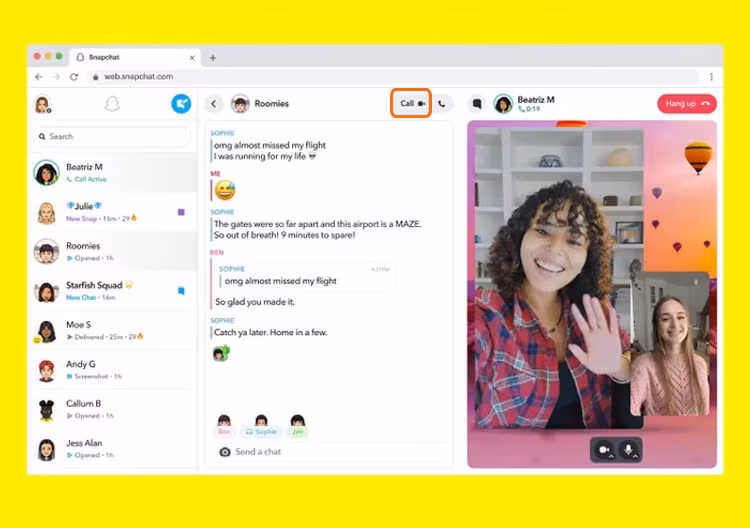
Task: Open camera icon beside Send a chat
Action: point(224,452)
